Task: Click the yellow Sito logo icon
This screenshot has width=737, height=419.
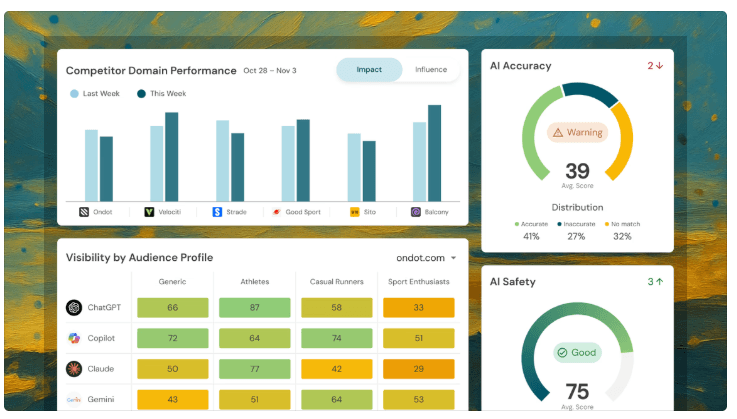Action: coord(355,212)
